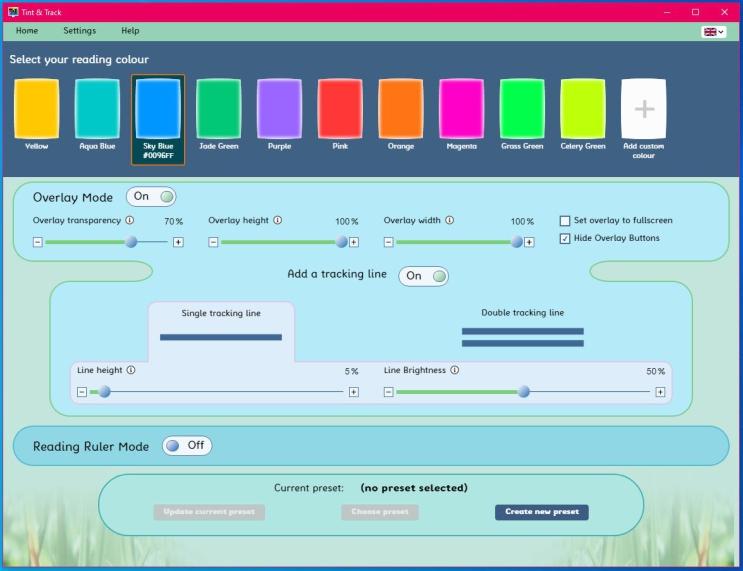The height and width of the screenshot is (571, 743).
Task: Click the Overlay width info icon
Action: (450, 220)
